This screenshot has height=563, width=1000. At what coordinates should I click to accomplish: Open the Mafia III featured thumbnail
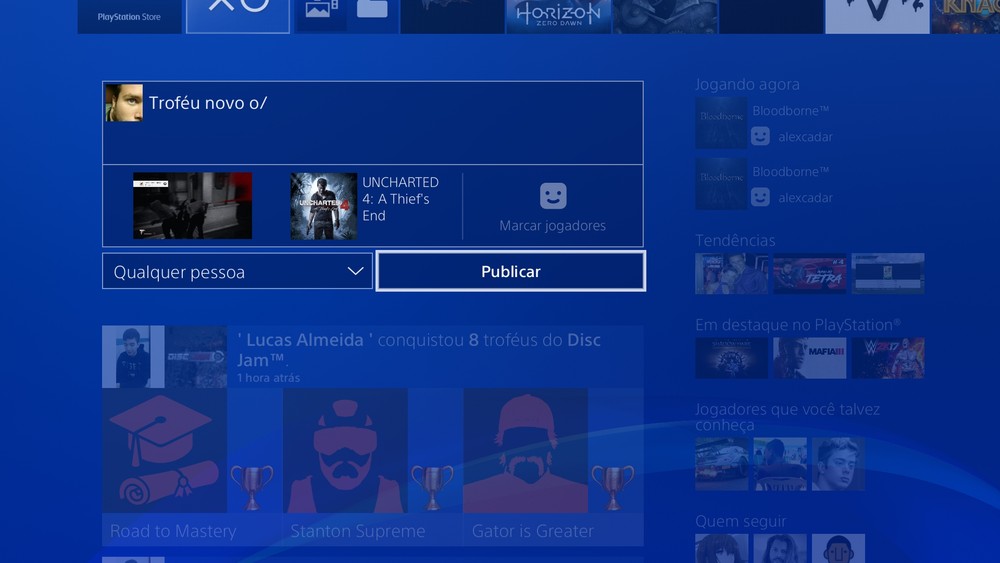tap(810, 358)
